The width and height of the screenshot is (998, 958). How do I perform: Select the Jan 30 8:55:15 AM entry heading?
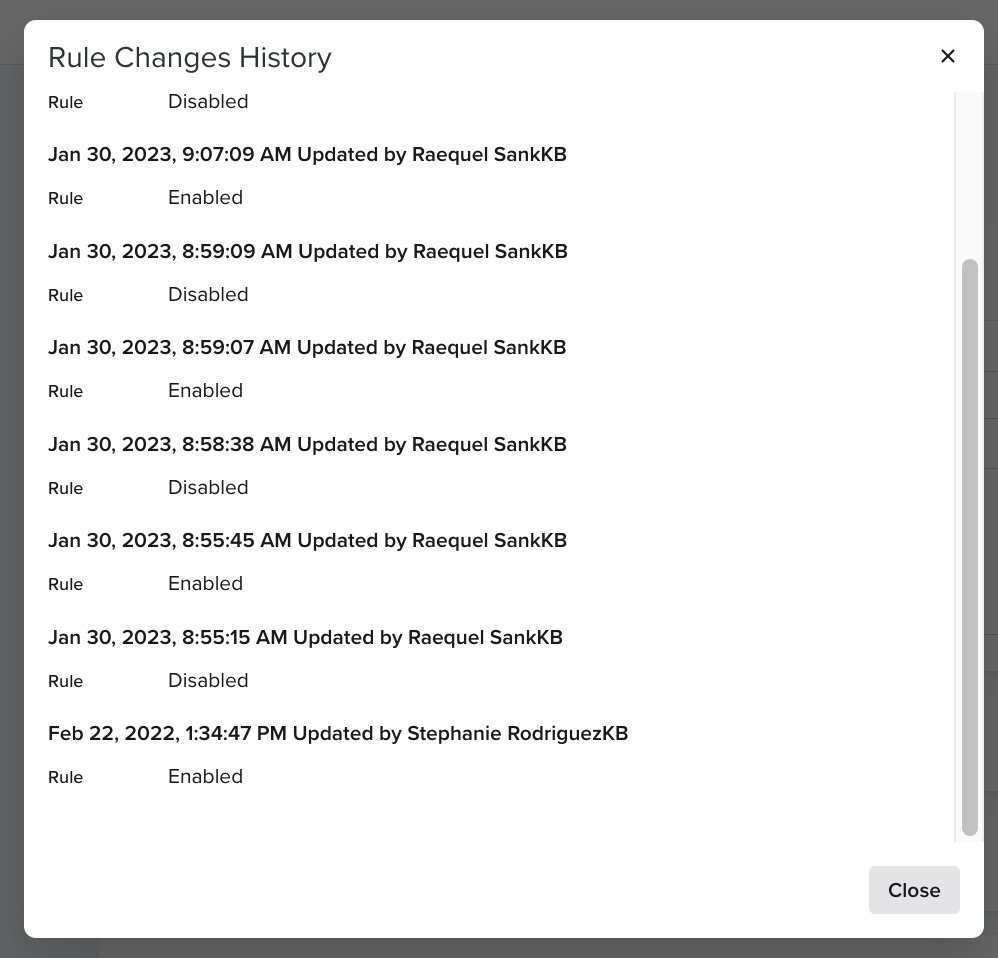click(x=305, y=637)
